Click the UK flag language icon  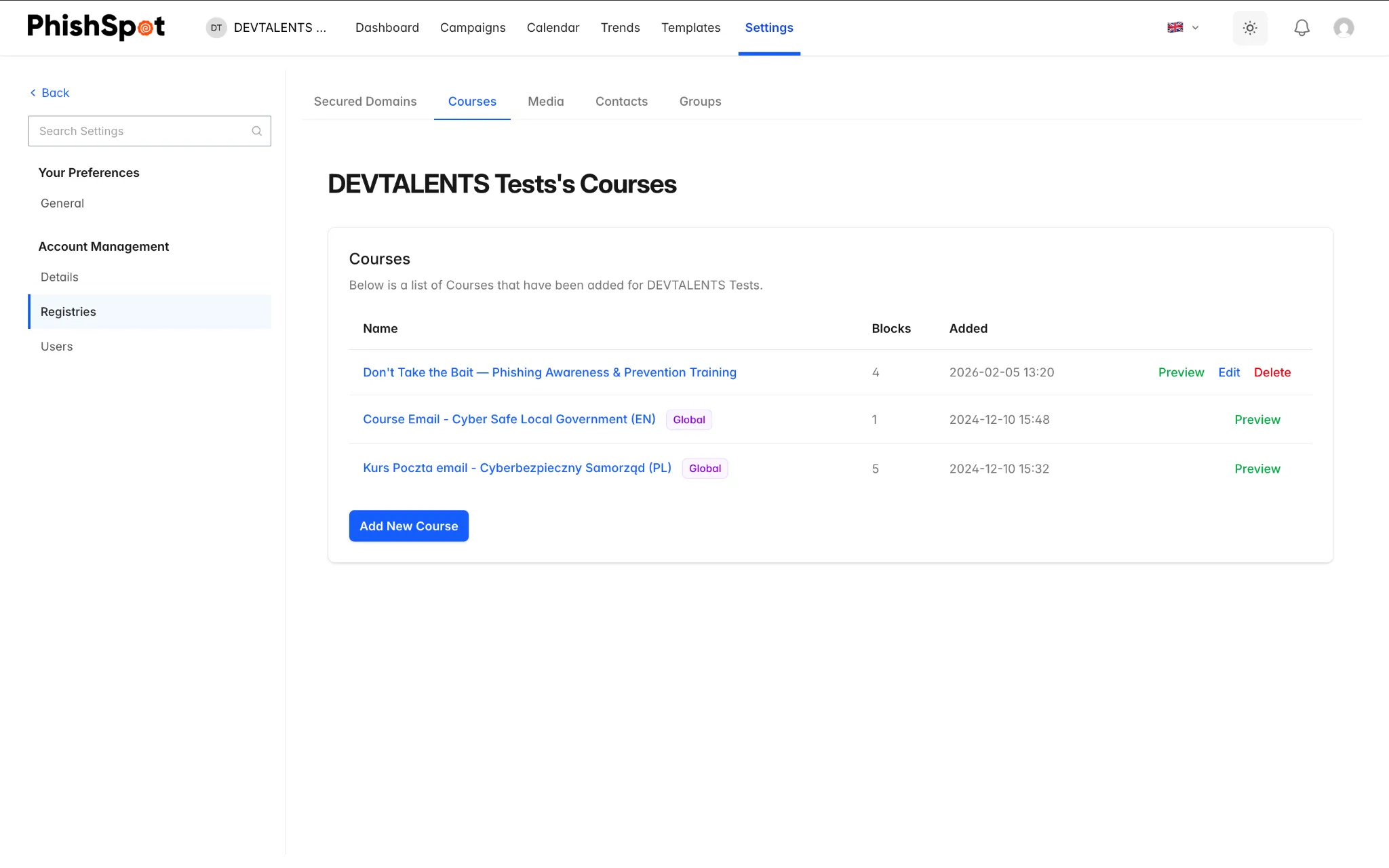tap(1175, 28)
